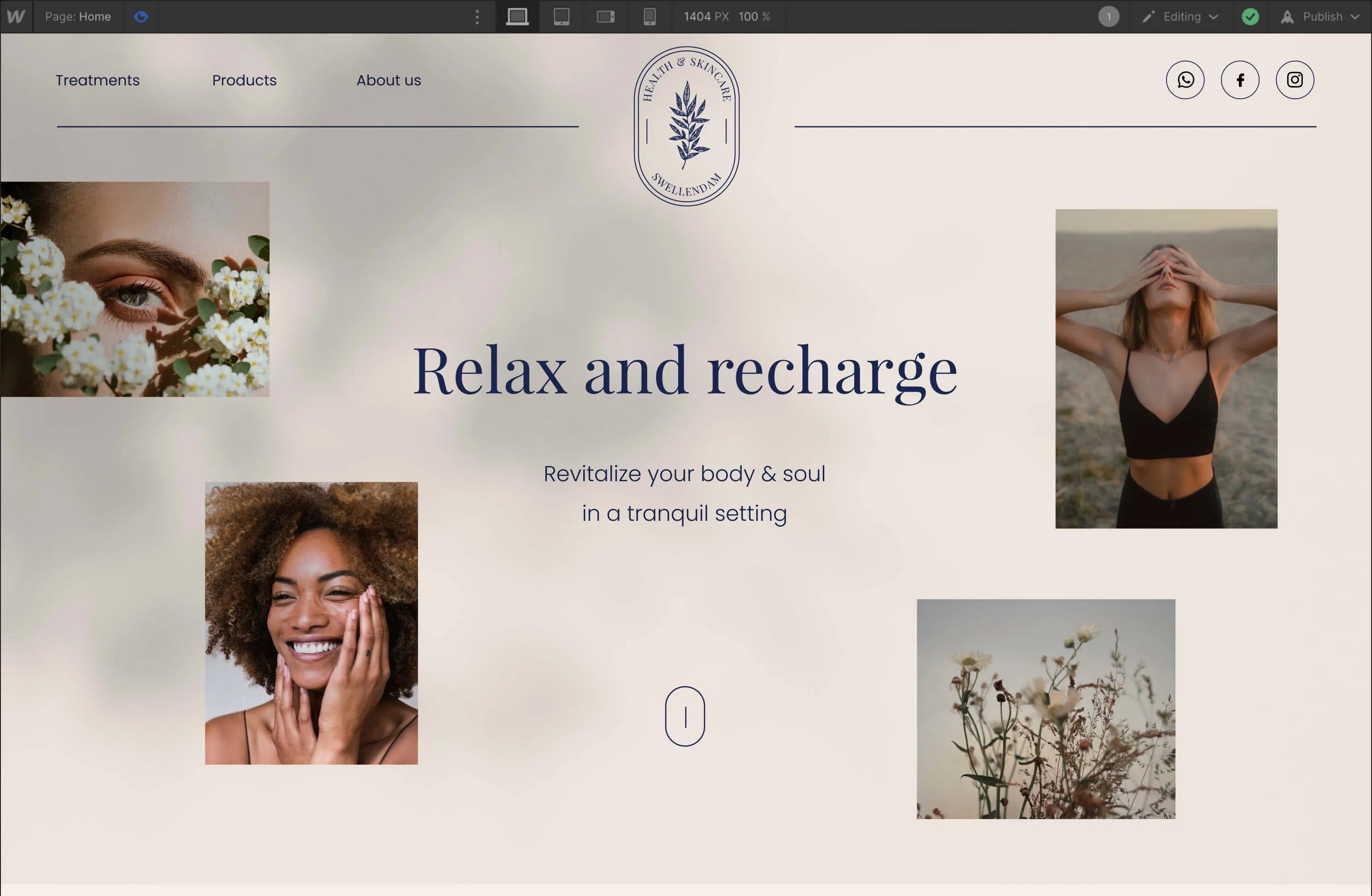Expand the Editing mode selector
The height and width of the screenshot is (896, 1372).
(x=1213, y=16)
